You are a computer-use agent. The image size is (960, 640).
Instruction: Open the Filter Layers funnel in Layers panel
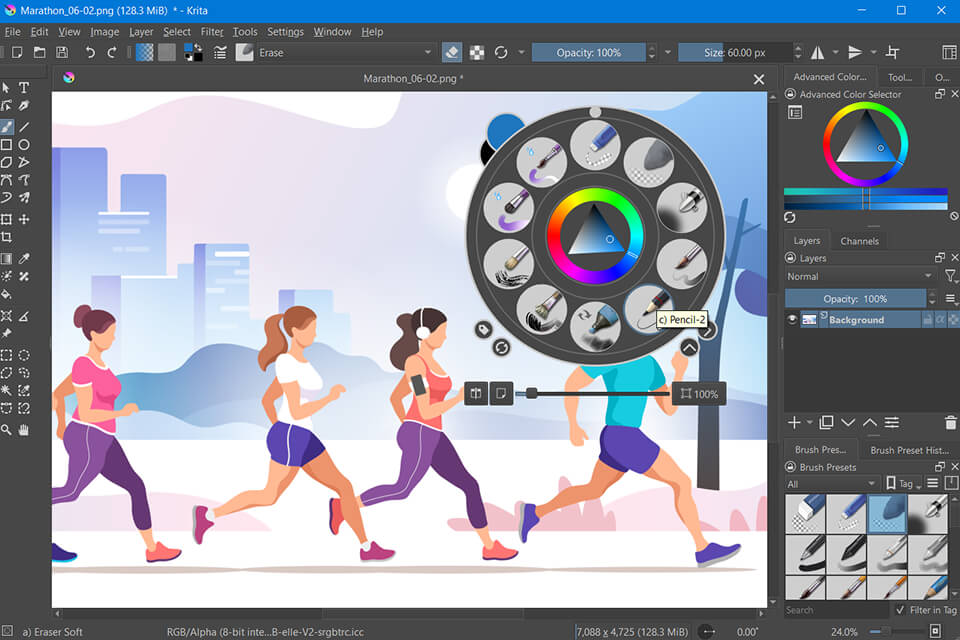tap(950, 275)
